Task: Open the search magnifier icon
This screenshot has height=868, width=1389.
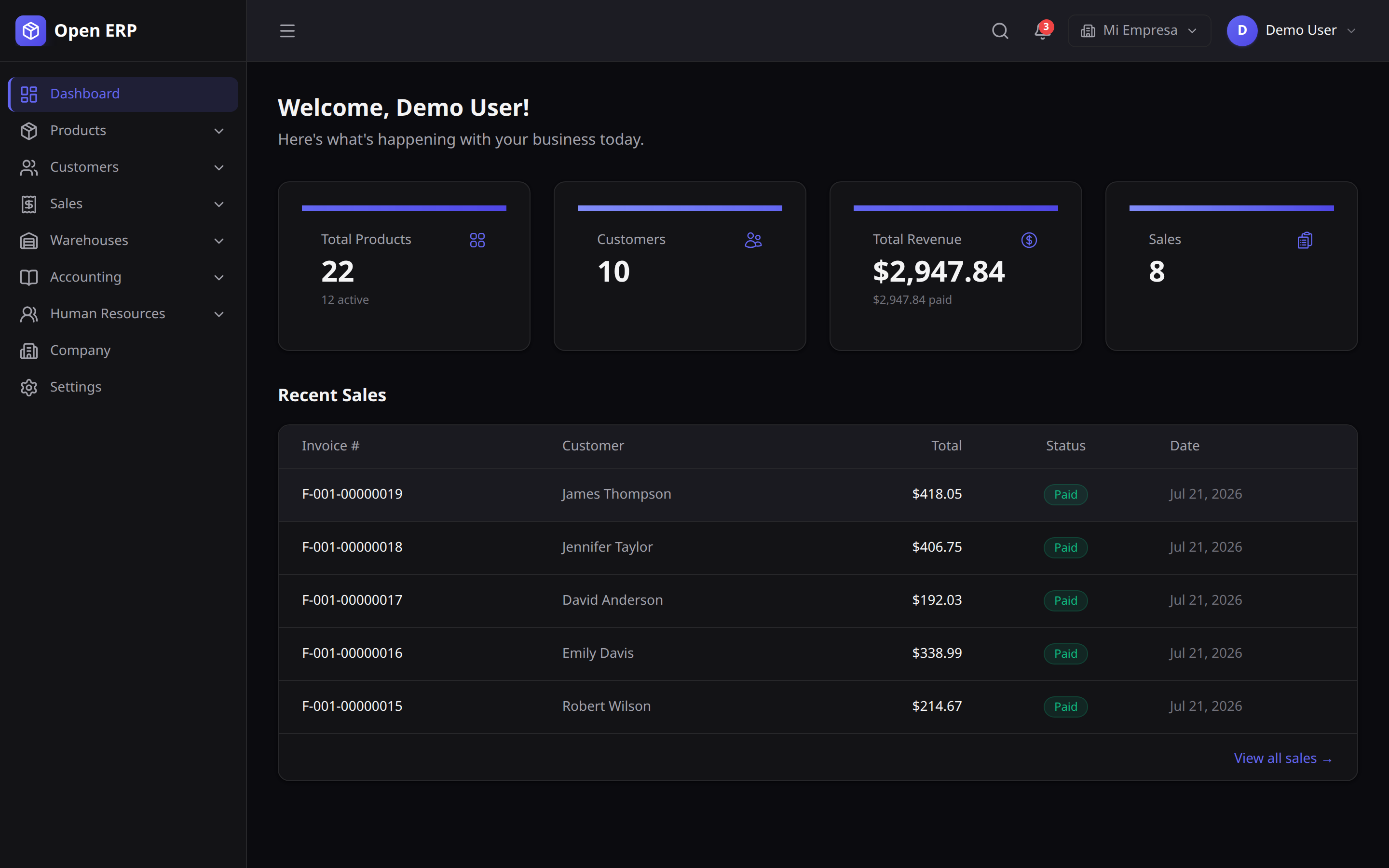Action: [x=1000, y=30]
